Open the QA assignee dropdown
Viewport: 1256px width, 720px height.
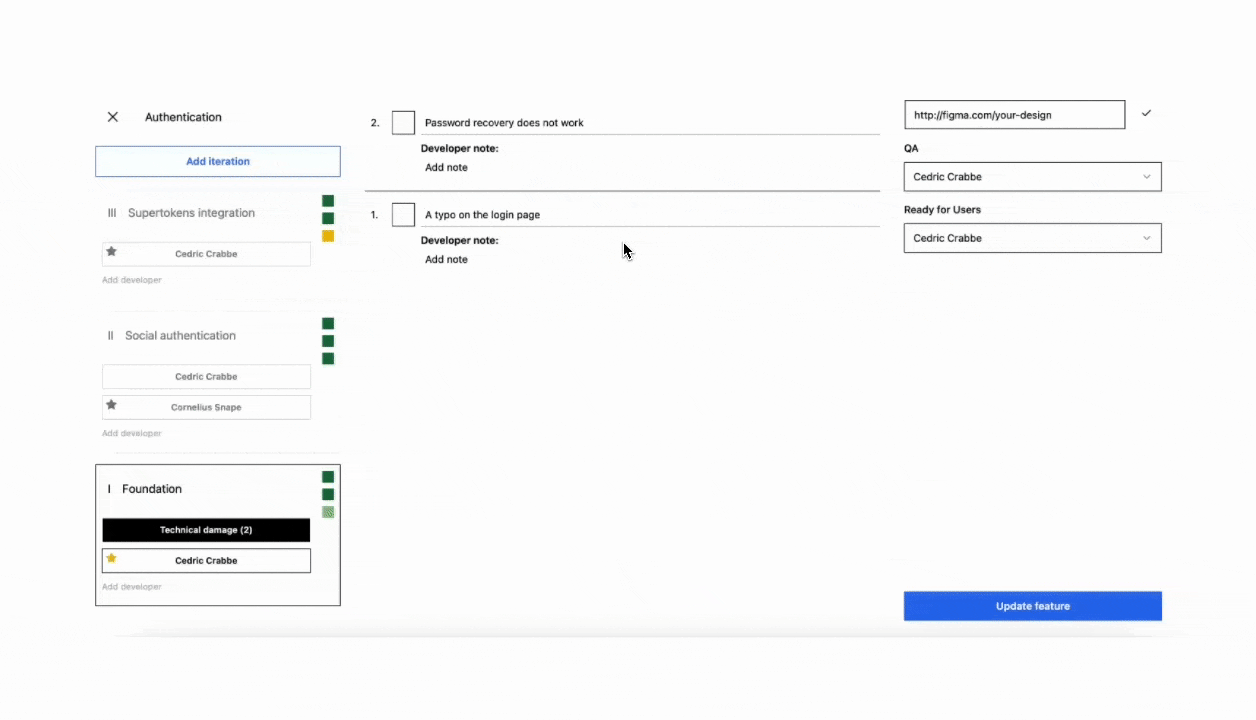tap(1032, 177)
